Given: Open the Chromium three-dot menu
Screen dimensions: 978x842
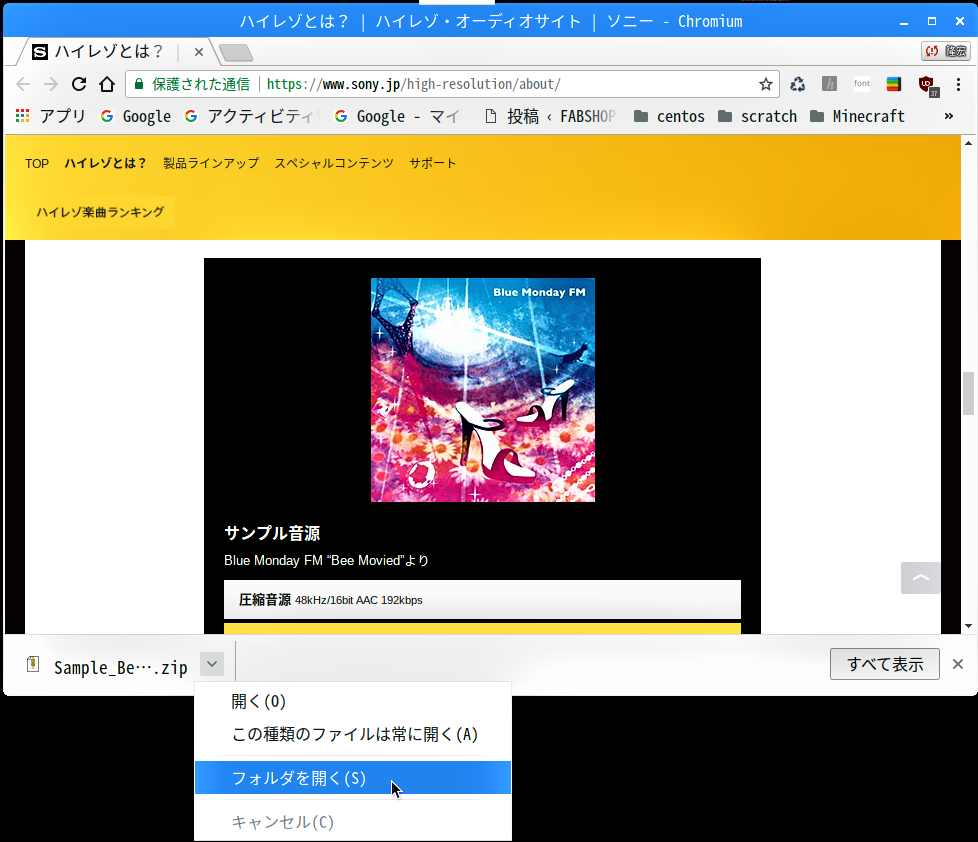Looking at the screenshot, I should coord(959,84).
